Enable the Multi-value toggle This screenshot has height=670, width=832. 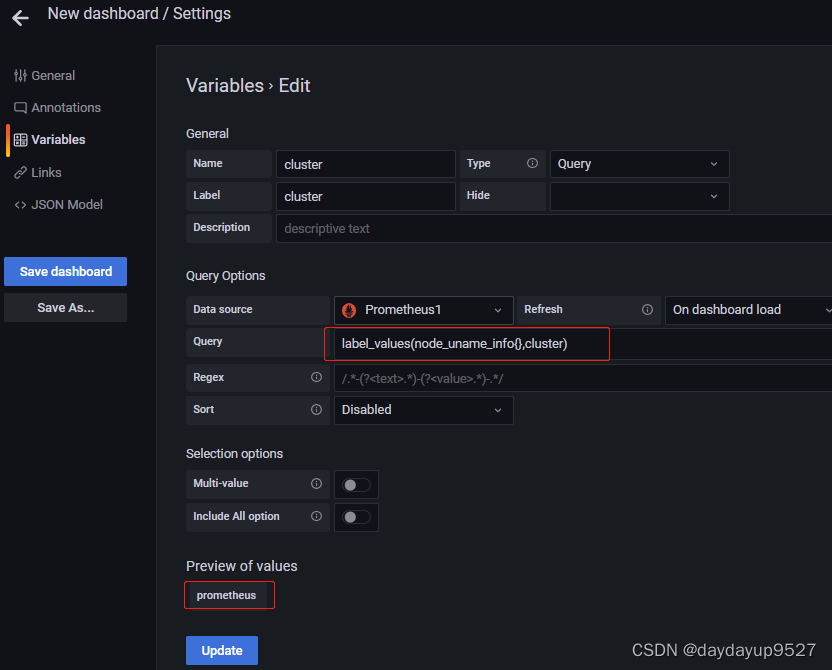coord(356,485)
